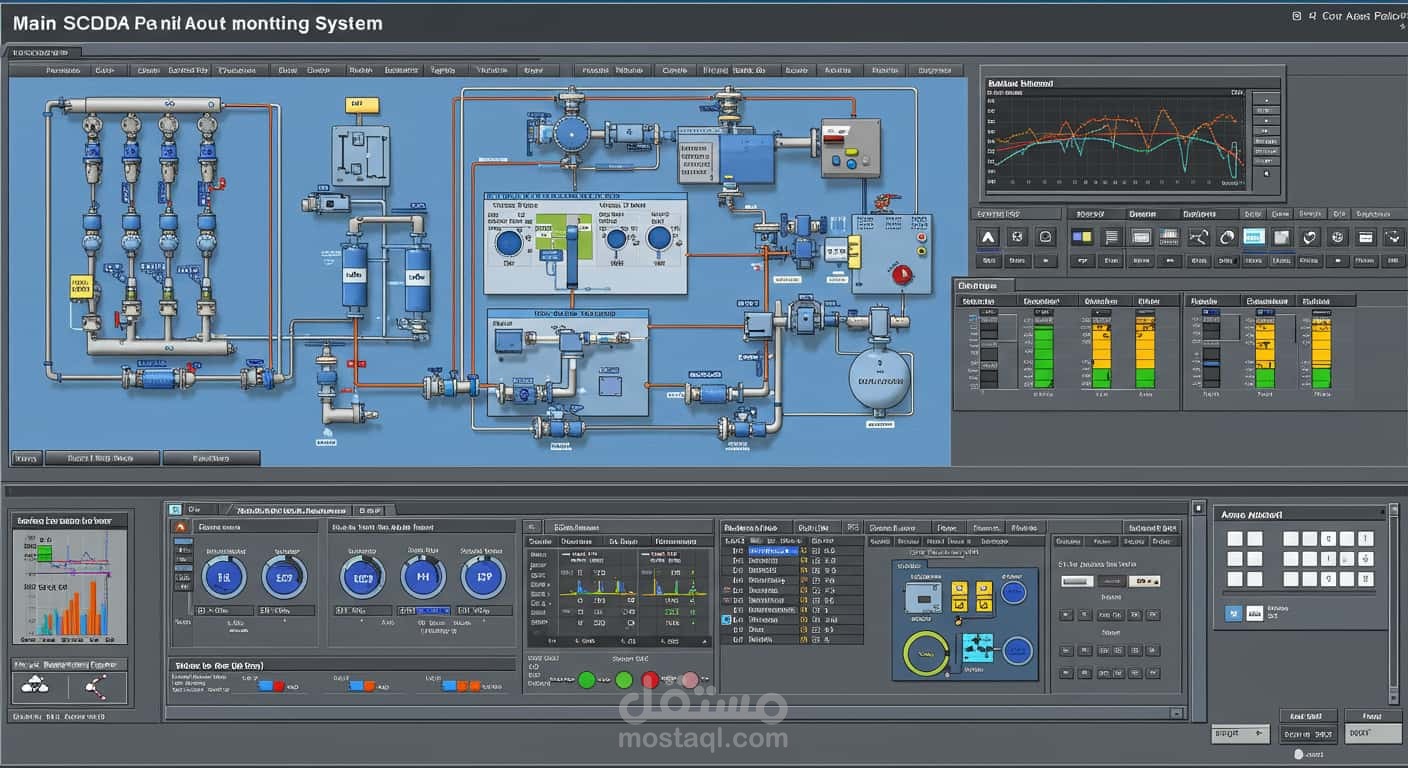Select the text-lines icon in tool palette
This screenshot has height=768, width=1408.
point(1110,237)
